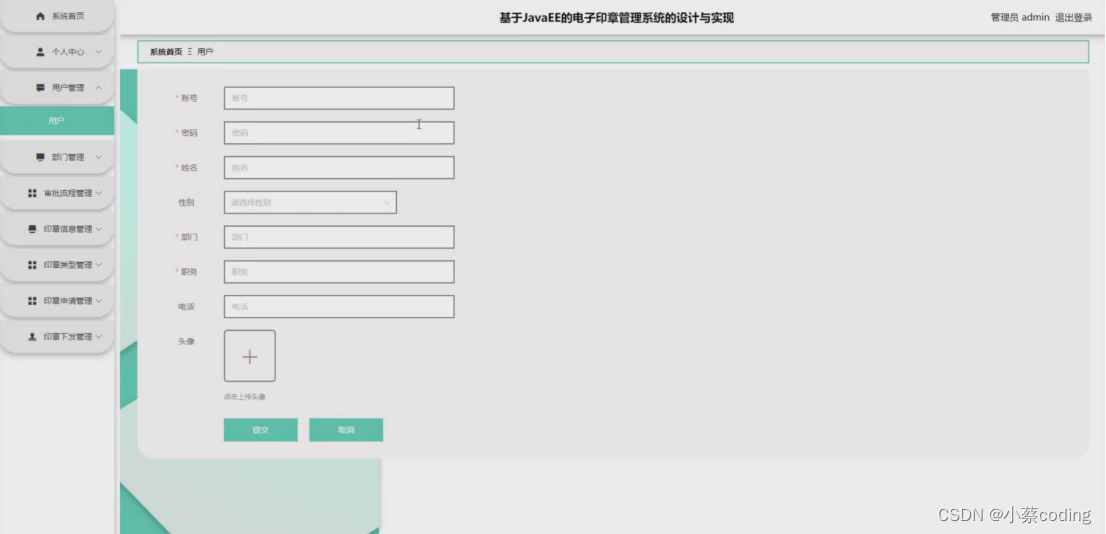Viewport: 1106px width, 534px height.
Task: Focus the 职务 input field
Action: (339, 272)
